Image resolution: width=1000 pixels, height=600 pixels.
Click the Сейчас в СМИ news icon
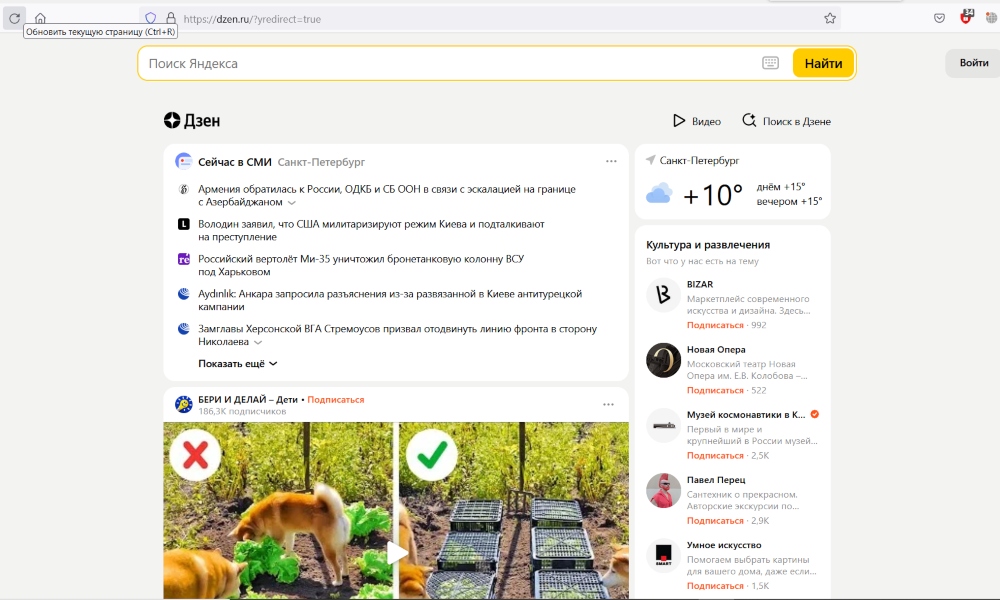point(184,161)
